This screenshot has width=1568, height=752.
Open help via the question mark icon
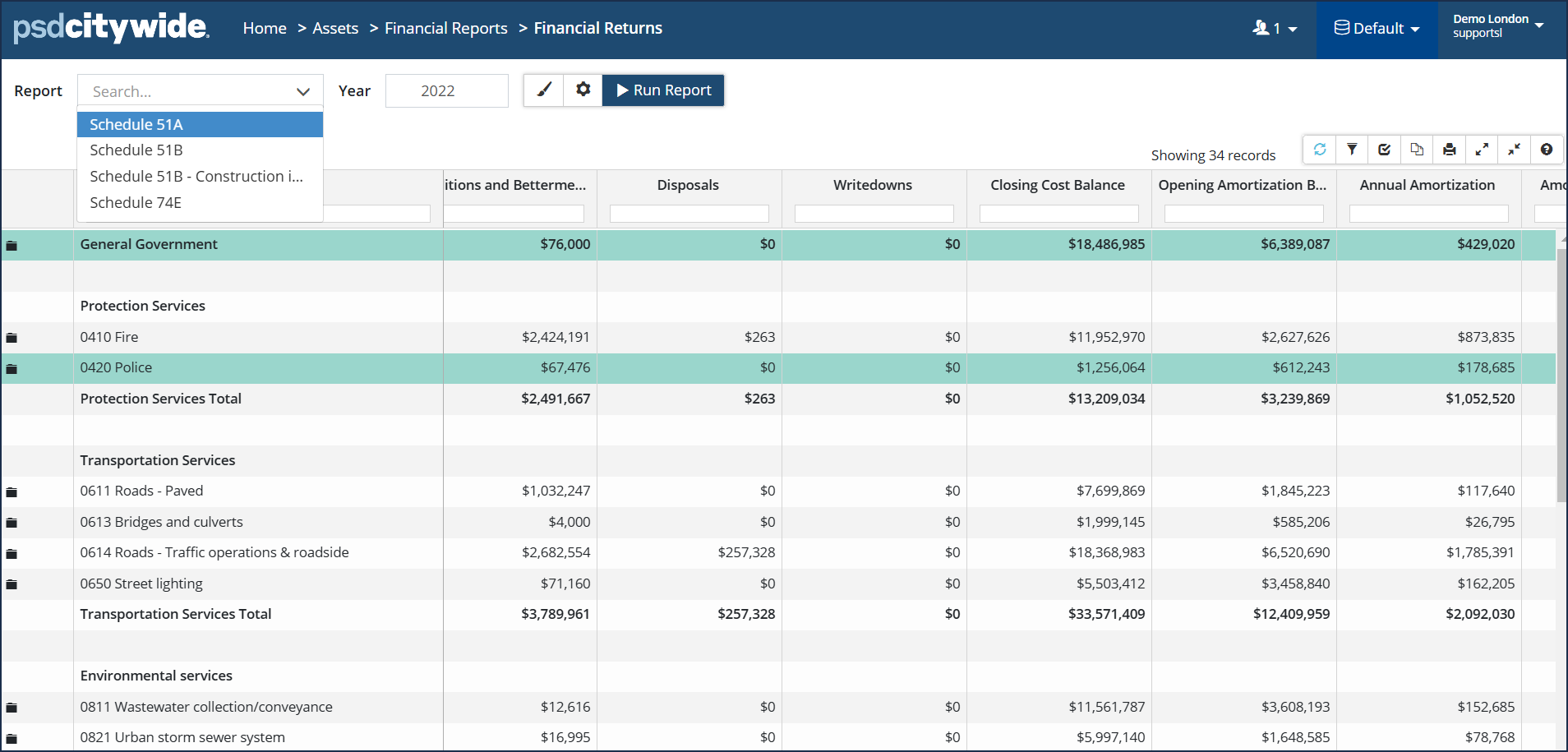(1546, 150)
